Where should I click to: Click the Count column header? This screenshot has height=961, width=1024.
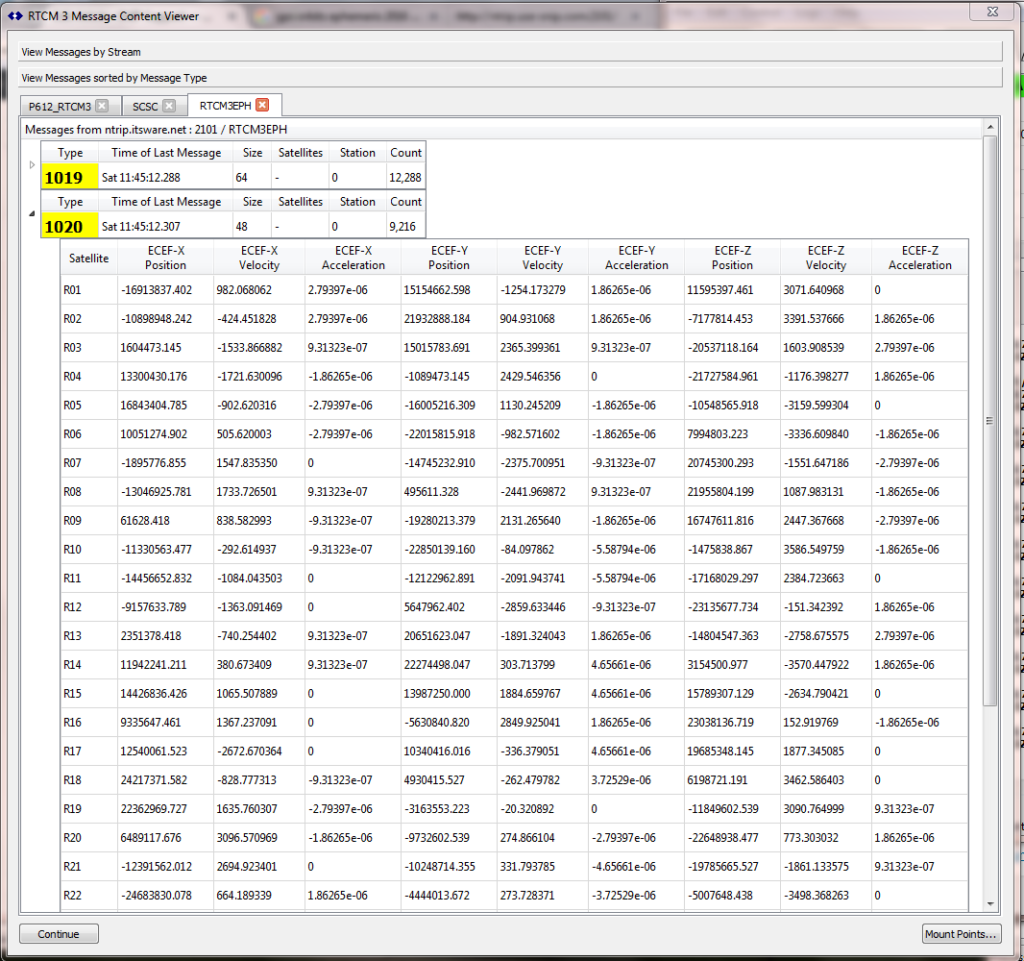pyautogui.click(x=406, y=152)
